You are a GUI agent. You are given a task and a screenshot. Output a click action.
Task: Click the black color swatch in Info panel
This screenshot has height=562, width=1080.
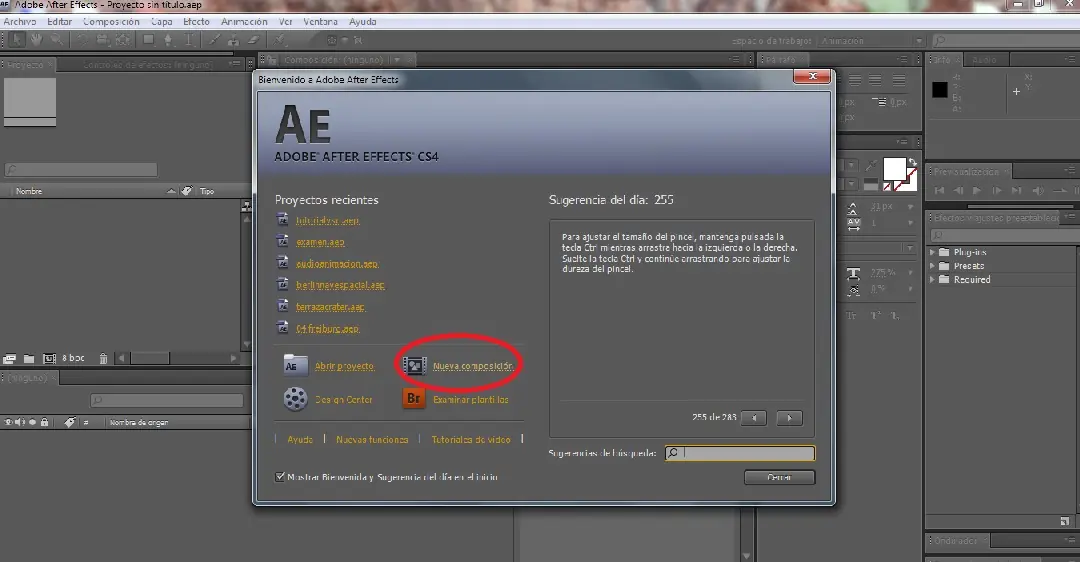pos(939,90)
